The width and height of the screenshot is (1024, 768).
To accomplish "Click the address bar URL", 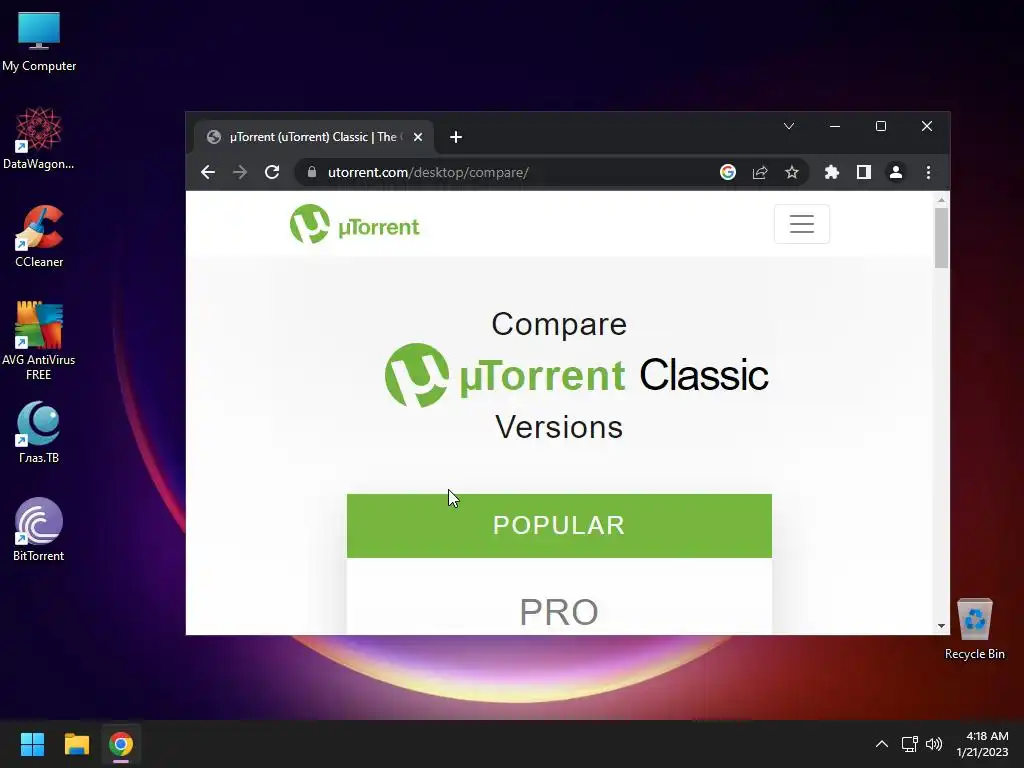I will [x=428, y=172].
